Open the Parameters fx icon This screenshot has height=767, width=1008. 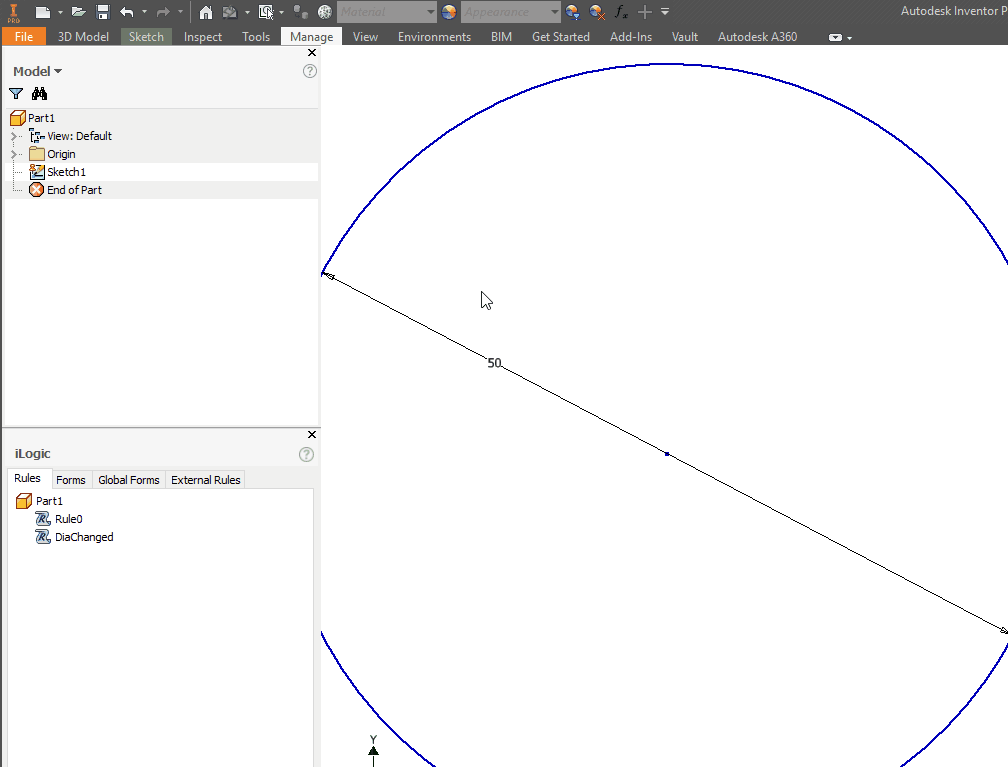point(619,11)
